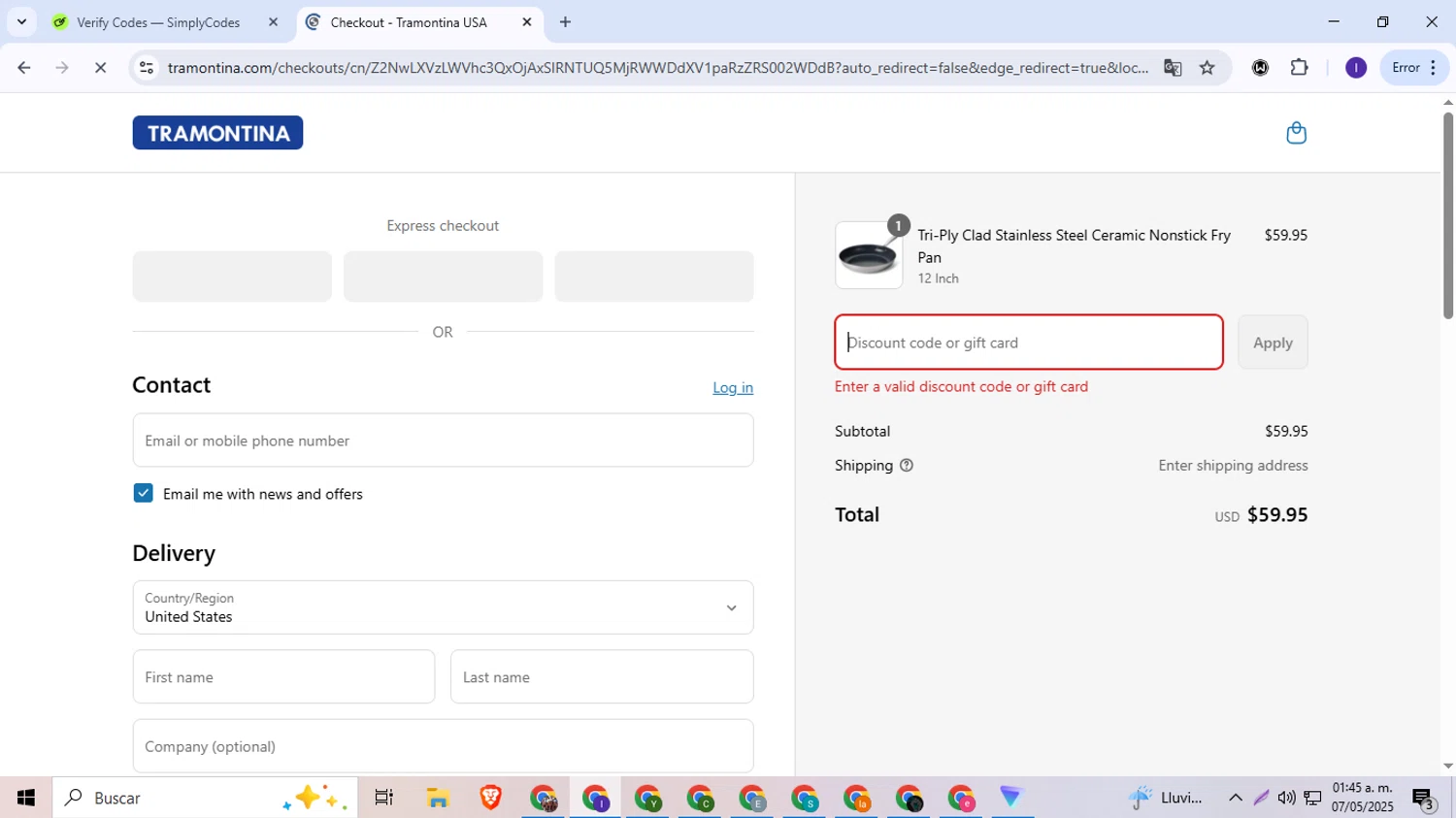
Task: Bookmark this page with the star icon
Action: [x=1207, y=68]
